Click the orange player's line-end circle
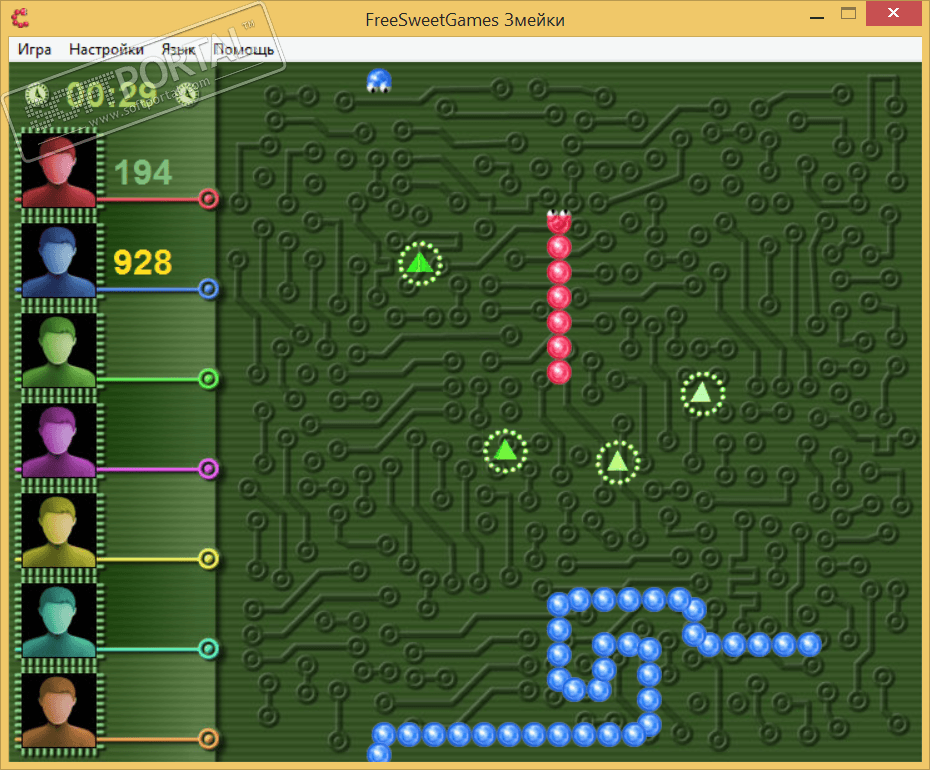The image size is (930, 770). tap(208, 739)
